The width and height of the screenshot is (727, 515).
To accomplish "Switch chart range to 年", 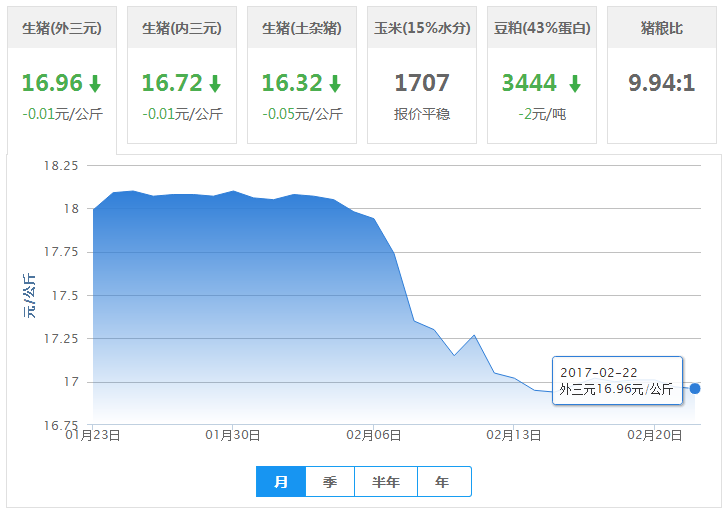I will point(442,482).
